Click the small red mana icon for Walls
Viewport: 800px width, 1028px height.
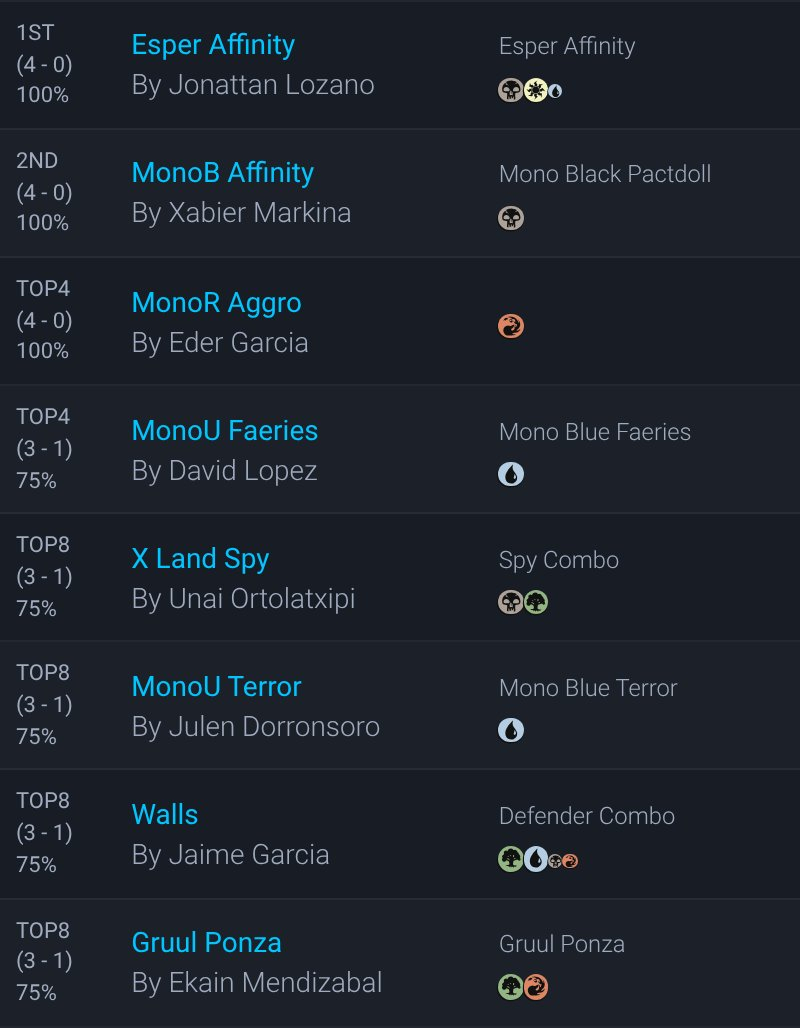[x=570, y=860]
